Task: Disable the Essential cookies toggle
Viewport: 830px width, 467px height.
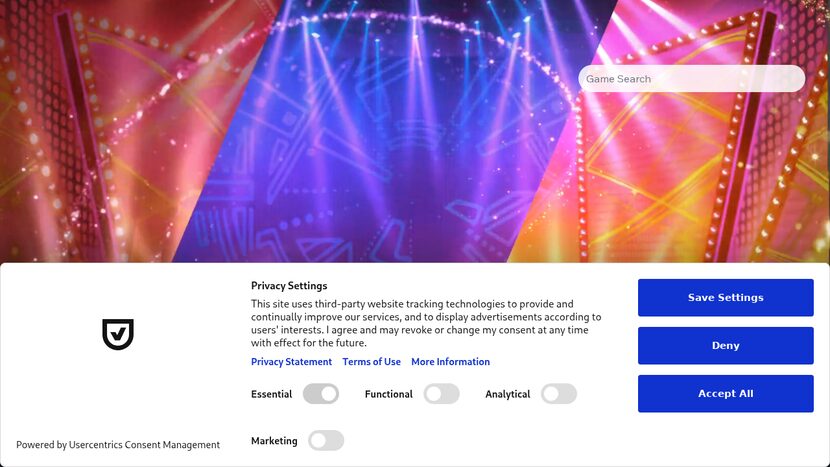Action: [321, 394]
